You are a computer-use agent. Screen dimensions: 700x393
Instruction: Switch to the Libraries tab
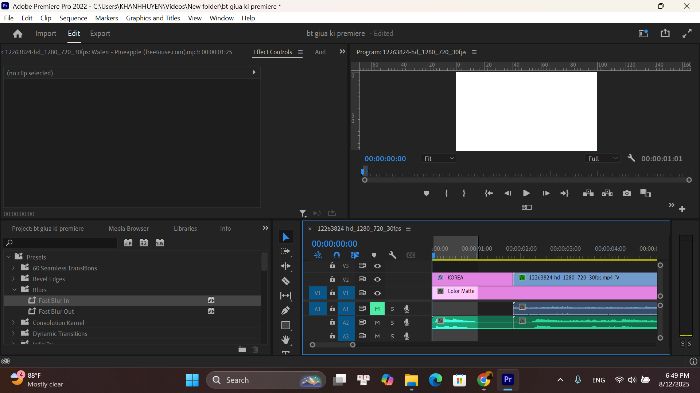(185, 228)
